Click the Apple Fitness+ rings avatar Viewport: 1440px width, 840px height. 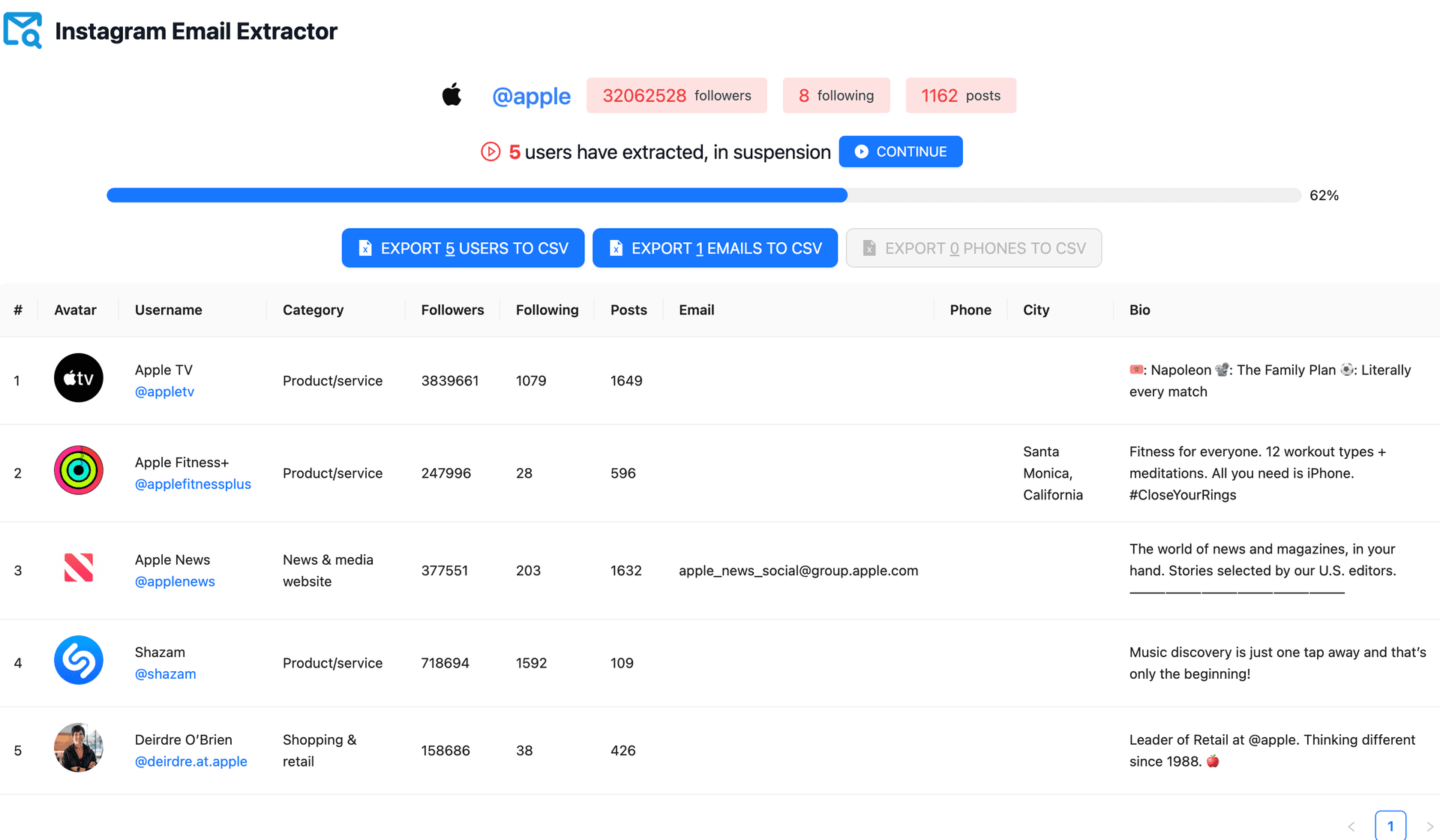coord(79,470)
